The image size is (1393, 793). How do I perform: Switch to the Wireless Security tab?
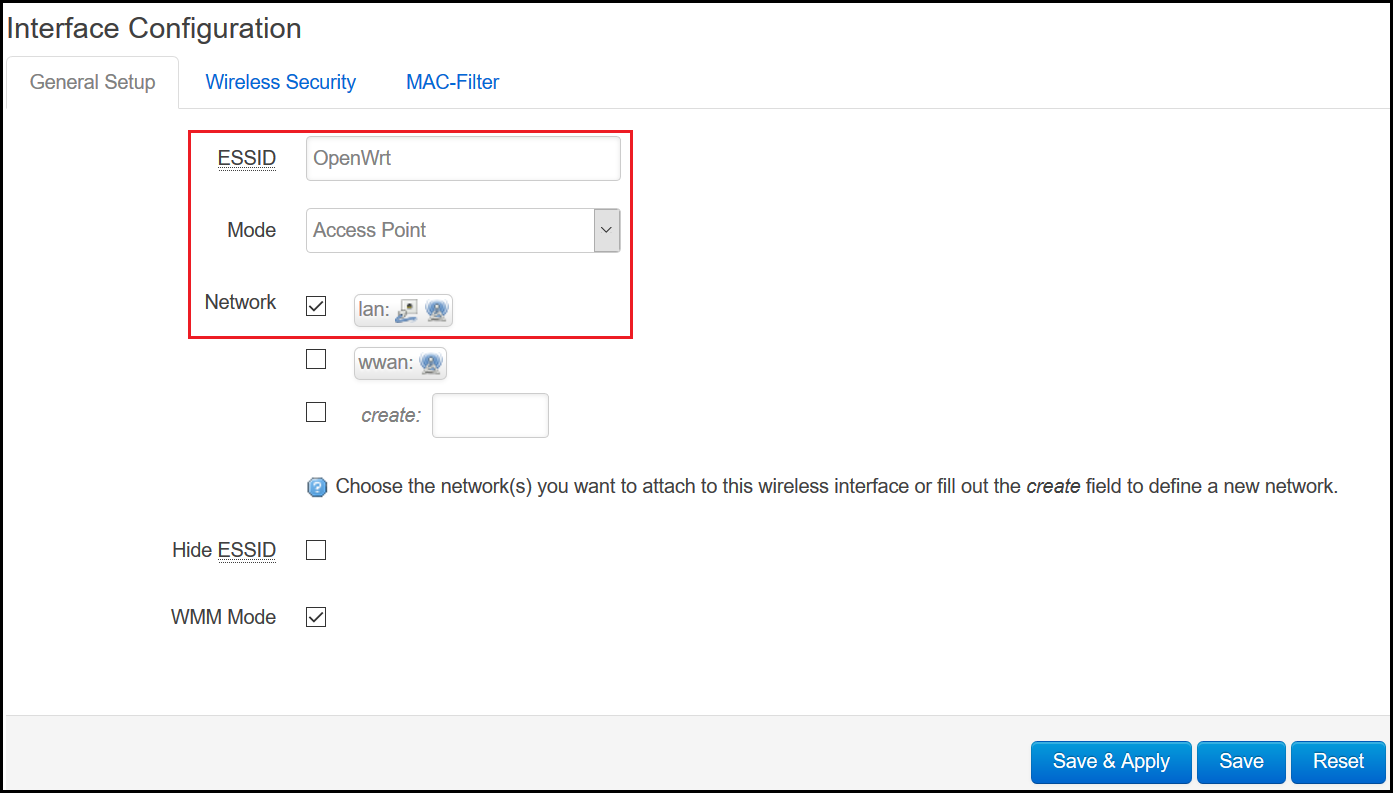(280, 81)
